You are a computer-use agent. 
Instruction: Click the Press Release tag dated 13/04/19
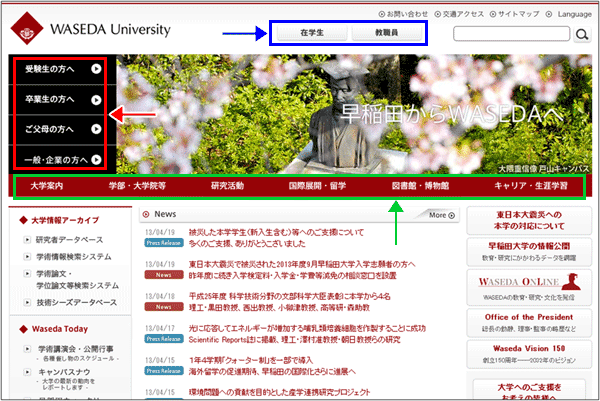click(164, 243)
